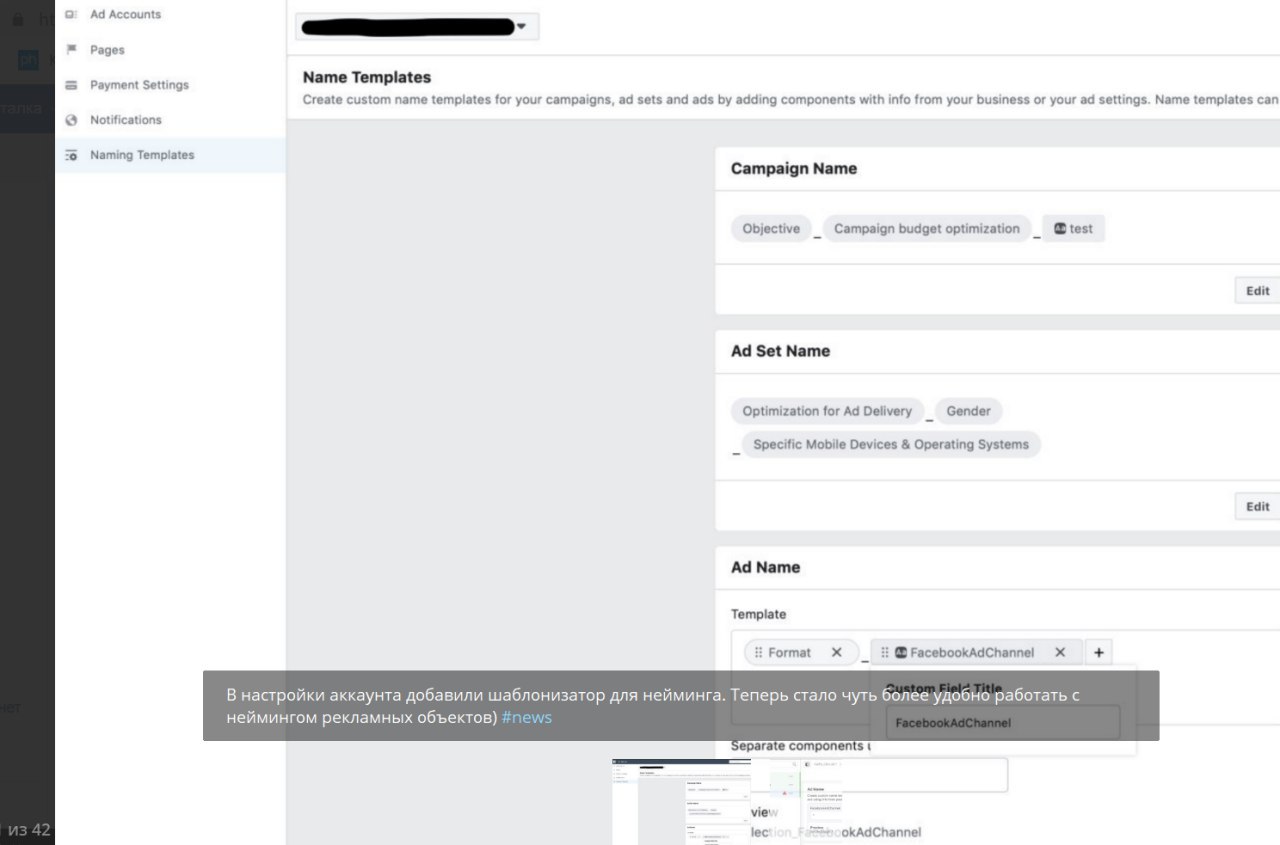Click the Ad Accounts sidebar icon
The width and height of the screenshot is (1280, 845).
click(x=71, y=15)
